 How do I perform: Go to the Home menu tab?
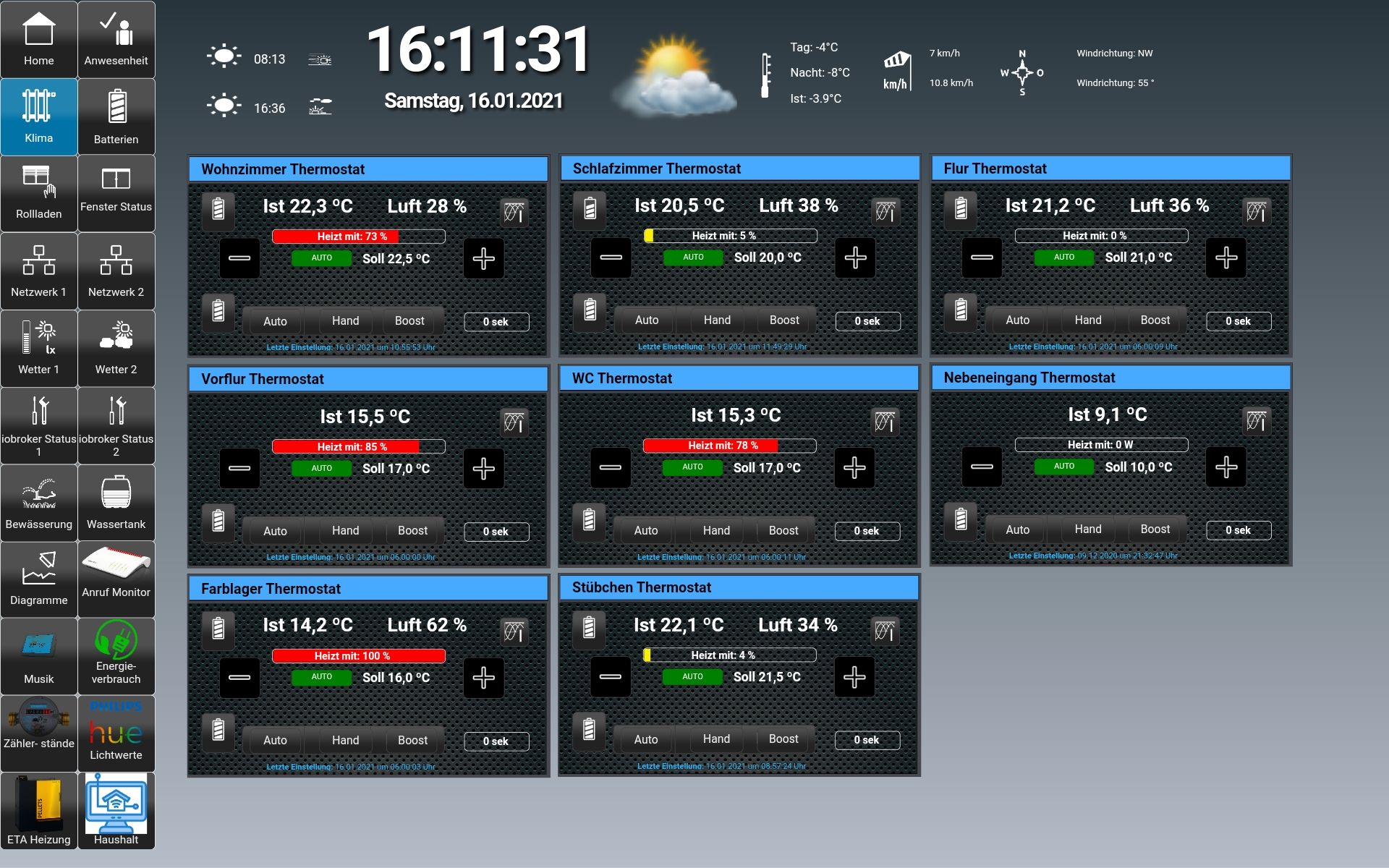point(38,40)
